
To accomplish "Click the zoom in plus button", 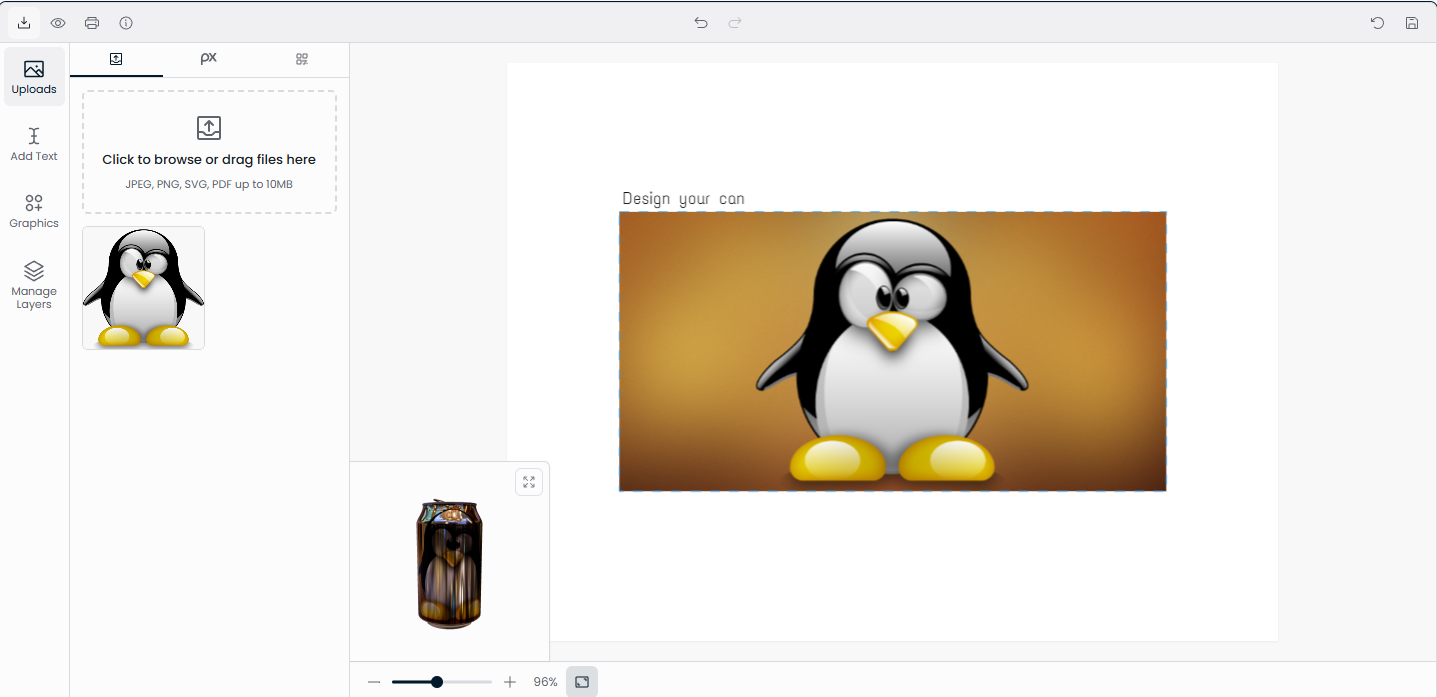I will click(510, 682).
